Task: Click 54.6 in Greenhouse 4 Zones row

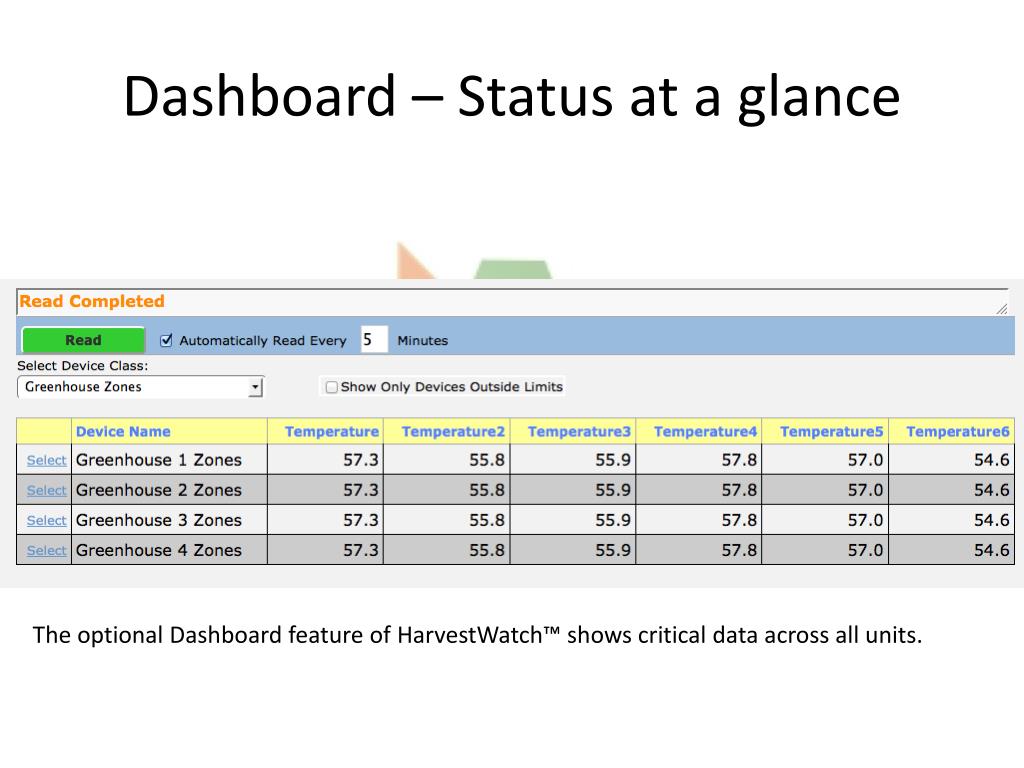Action: (991, 551)
